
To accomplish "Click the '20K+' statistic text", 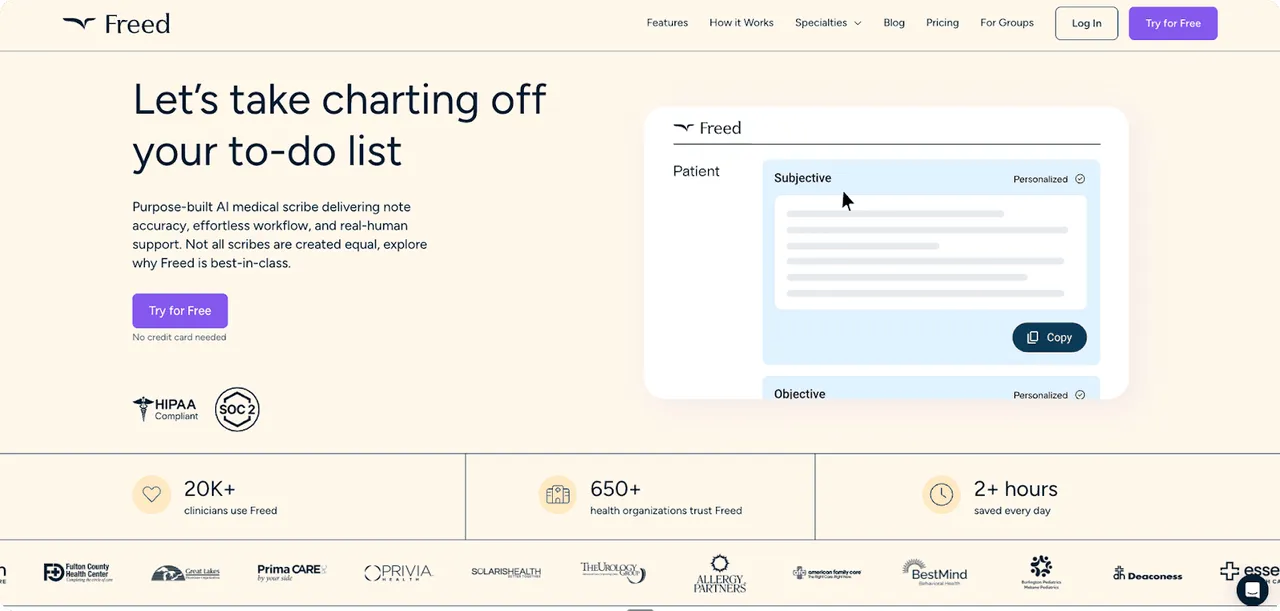I will (x=210, y=489).
